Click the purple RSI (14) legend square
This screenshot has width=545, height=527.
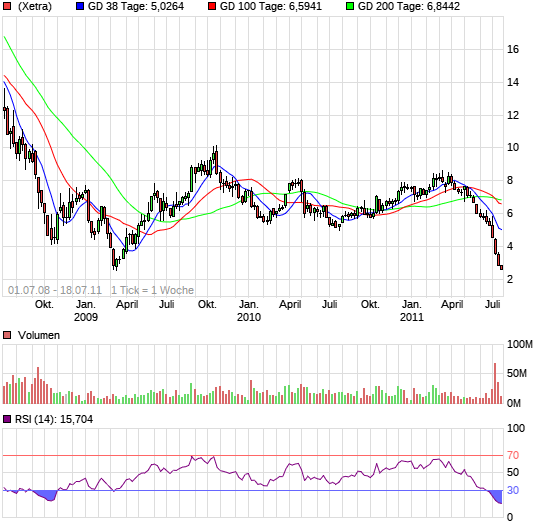pyautogui.click(x=7, y=419)
